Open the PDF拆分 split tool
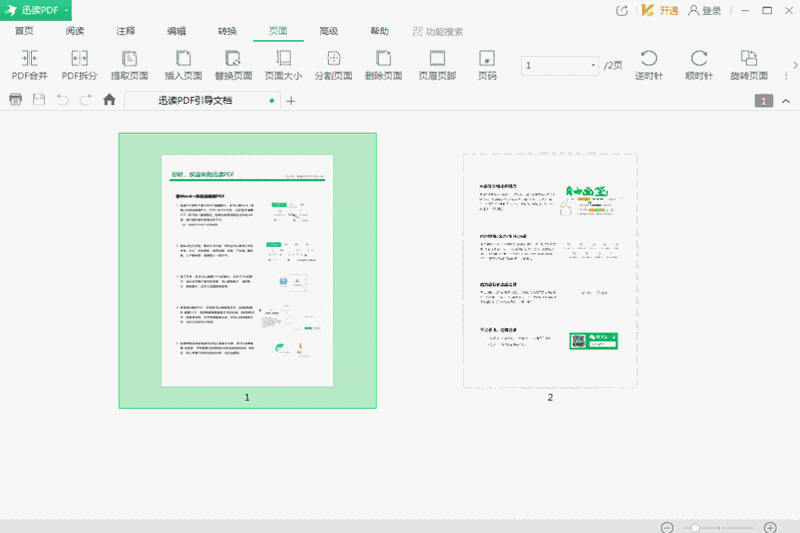 click(79, 65)
